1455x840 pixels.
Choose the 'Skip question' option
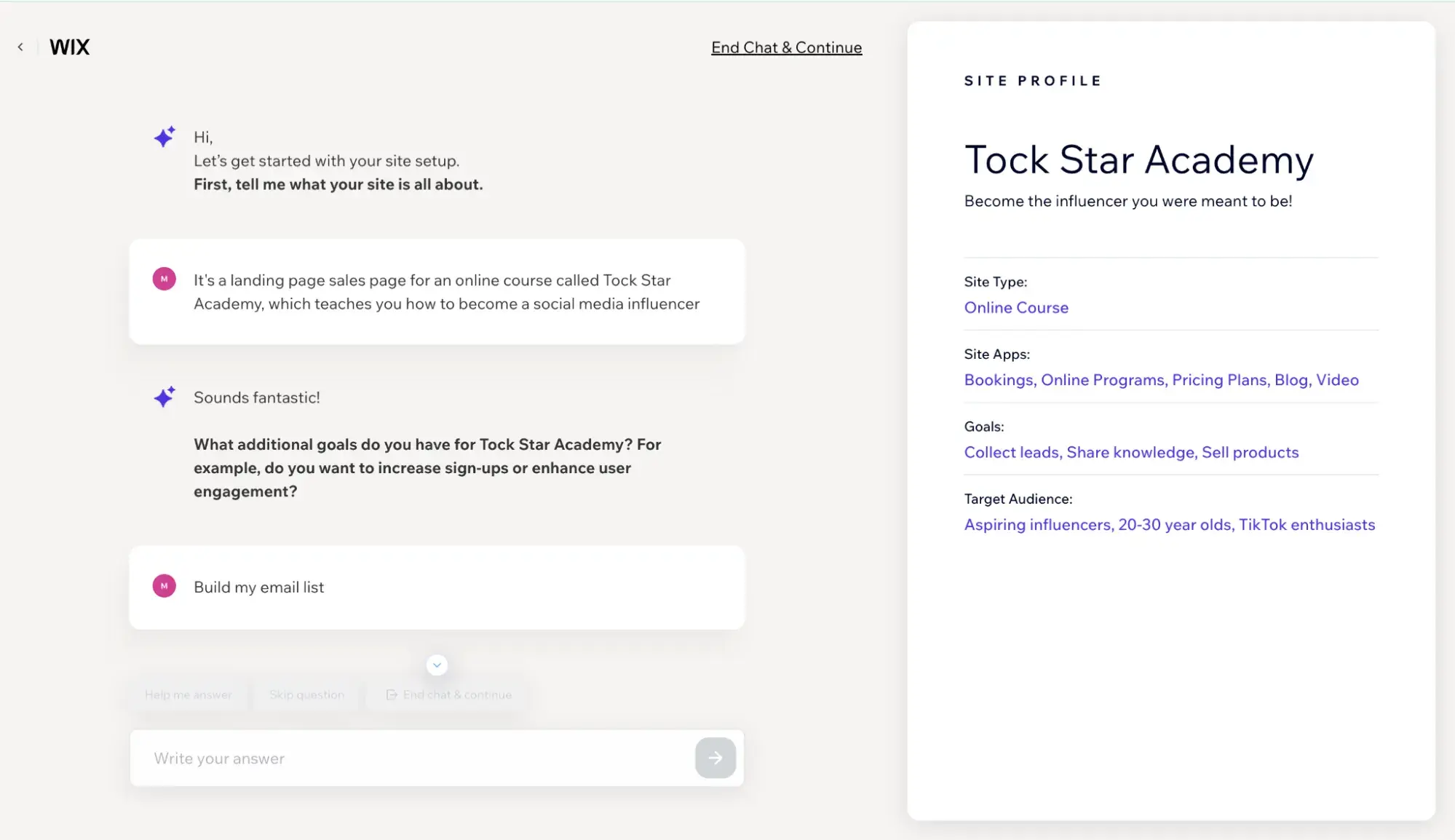306,695
